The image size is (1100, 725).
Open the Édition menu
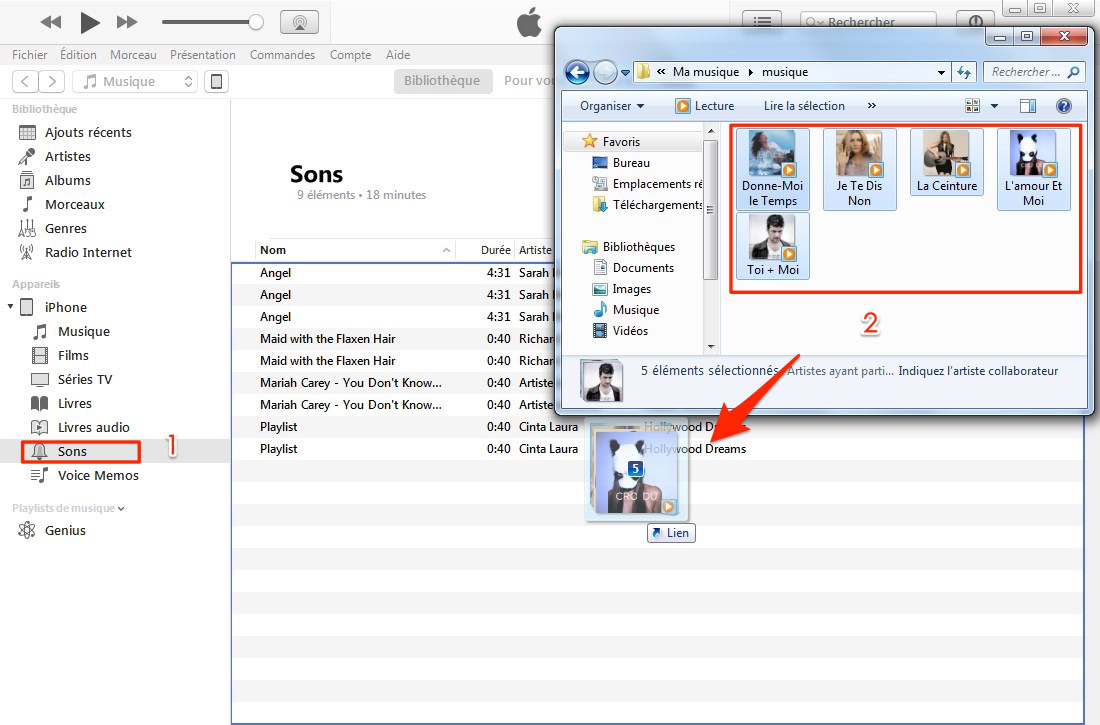pyautogui.click(x=78, y=55)
